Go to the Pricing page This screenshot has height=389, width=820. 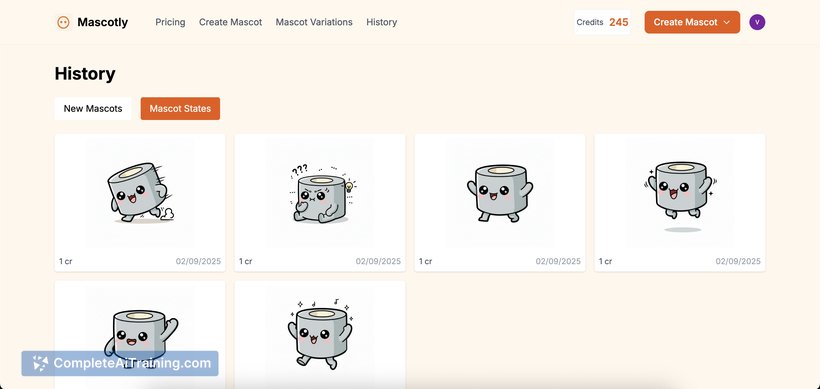[x=170, y=22]
